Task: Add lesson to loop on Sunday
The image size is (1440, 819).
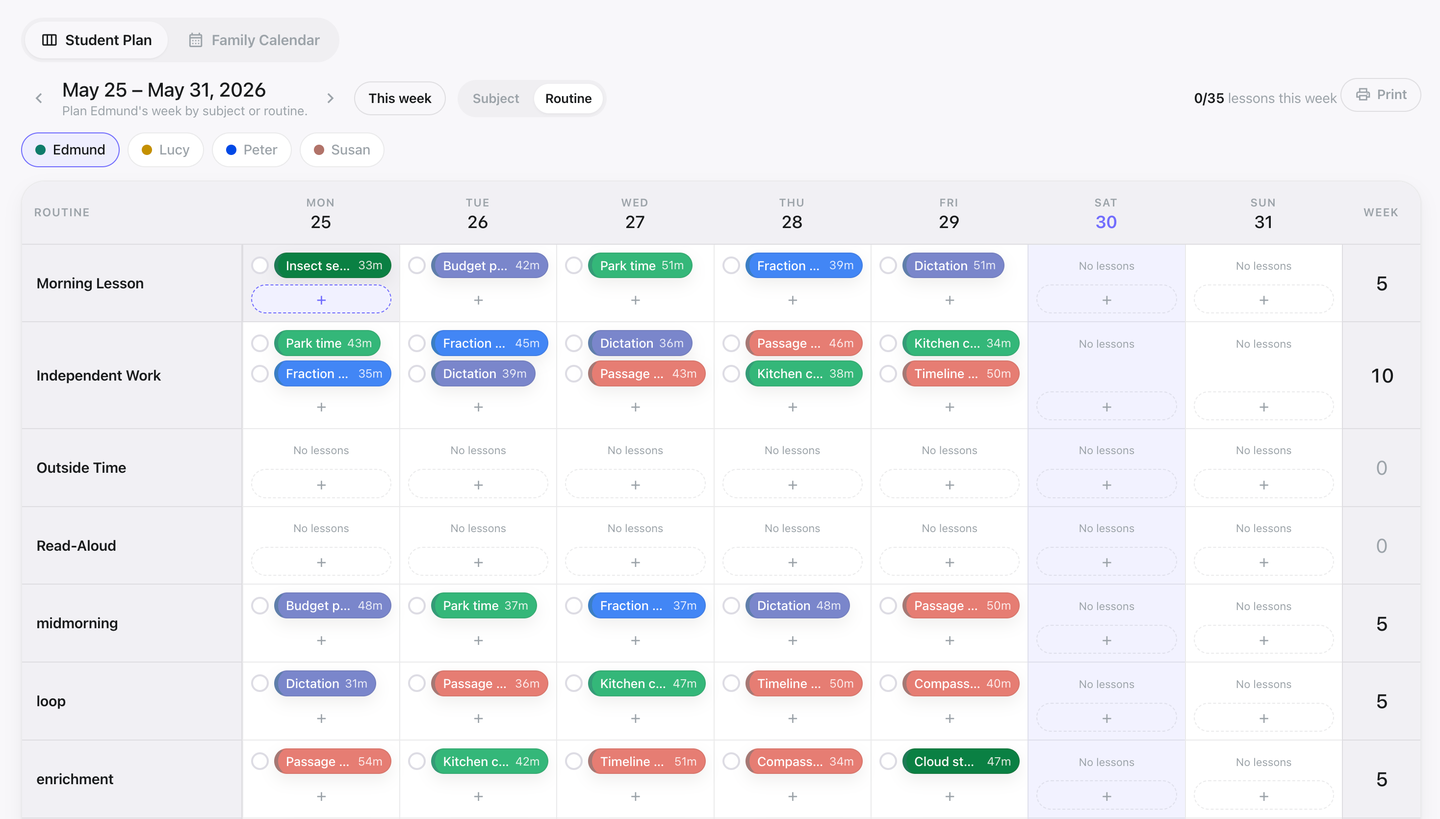Action: [x=1263, y=718]
